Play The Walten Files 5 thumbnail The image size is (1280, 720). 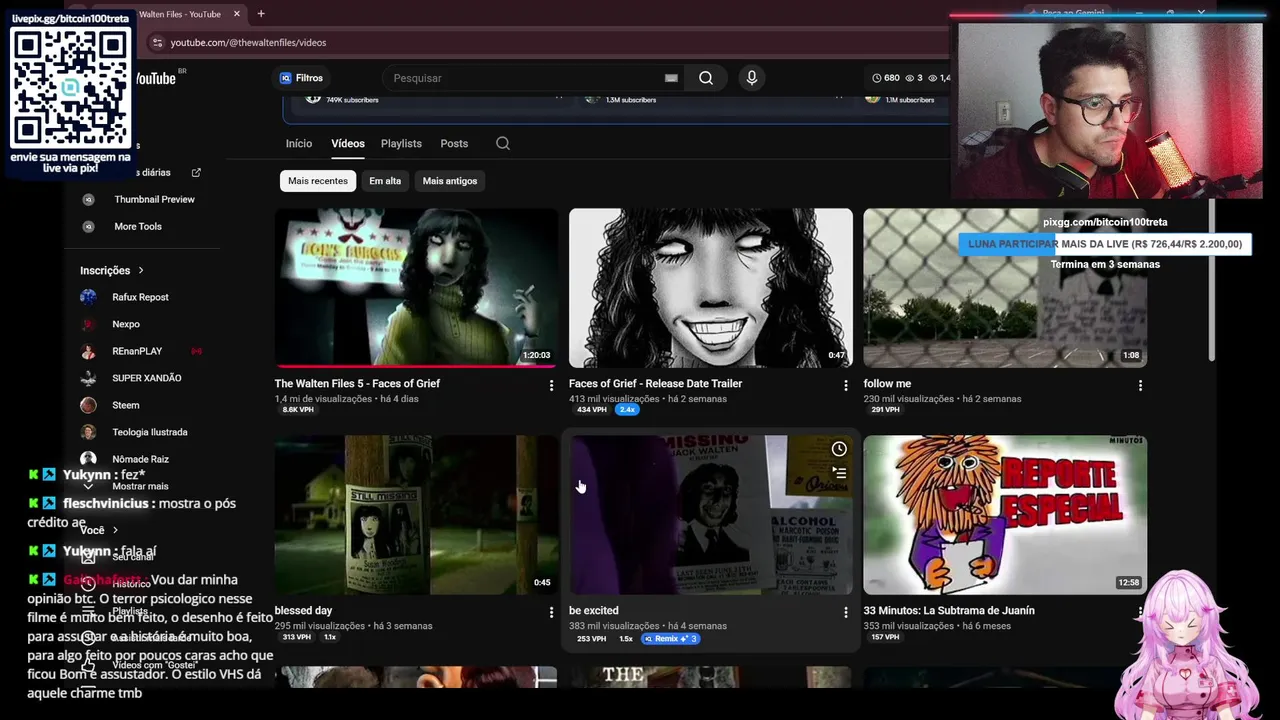[416, 288]
